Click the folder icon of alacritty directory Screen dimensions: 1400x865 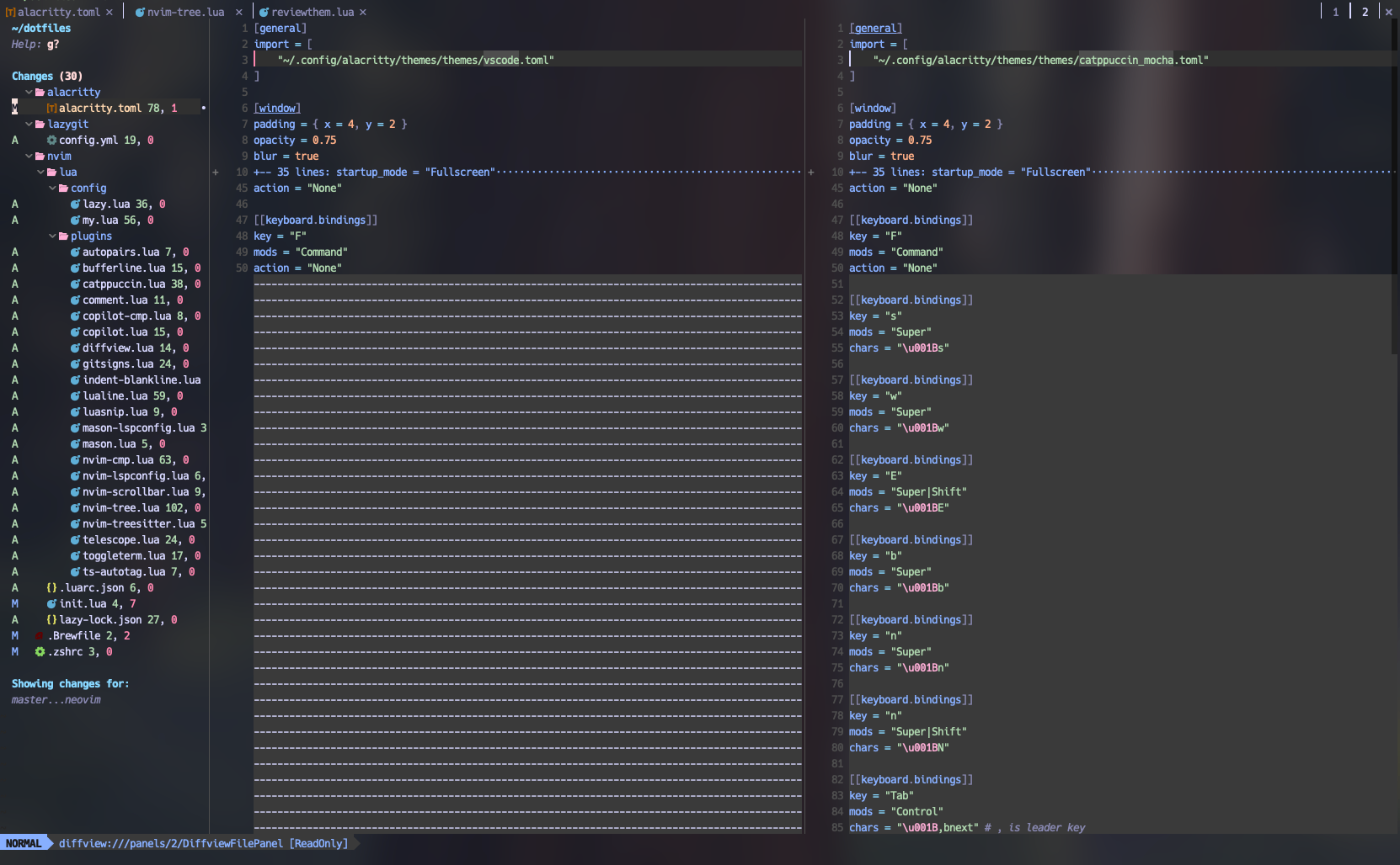pyautogui.click(x=40, y=92)
